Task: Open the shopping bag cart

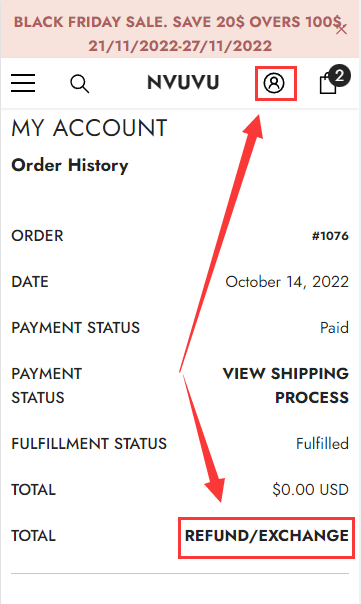Action: (x=328, y=83)
